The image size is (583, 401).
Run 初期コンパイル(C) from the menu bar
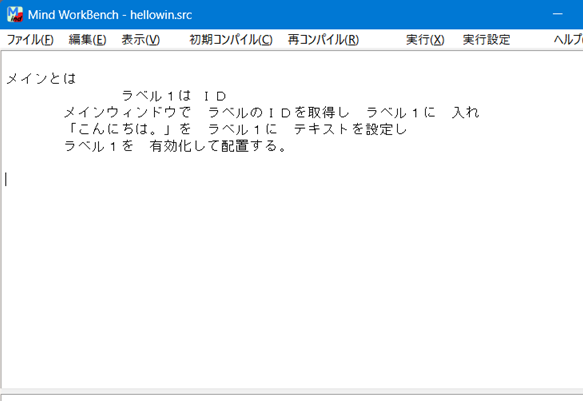coord(231,39)
